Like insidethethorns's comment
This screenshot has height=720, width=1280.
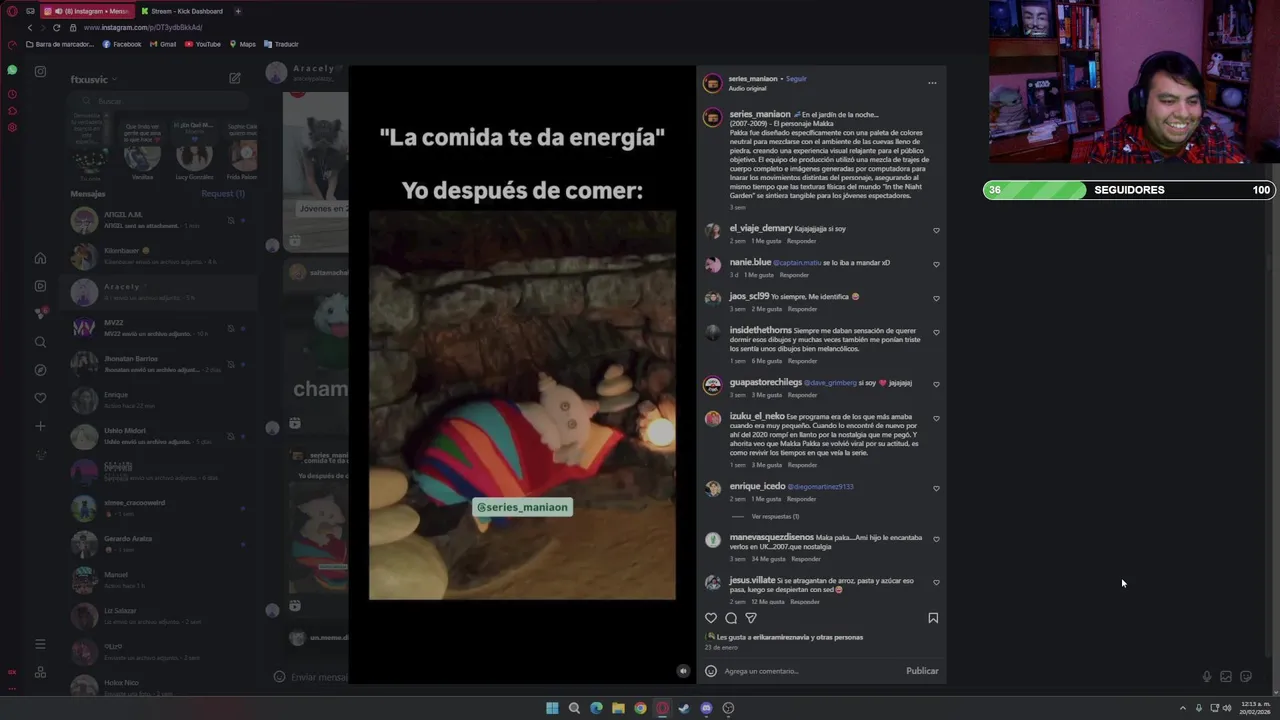click(x=936, y=332)
